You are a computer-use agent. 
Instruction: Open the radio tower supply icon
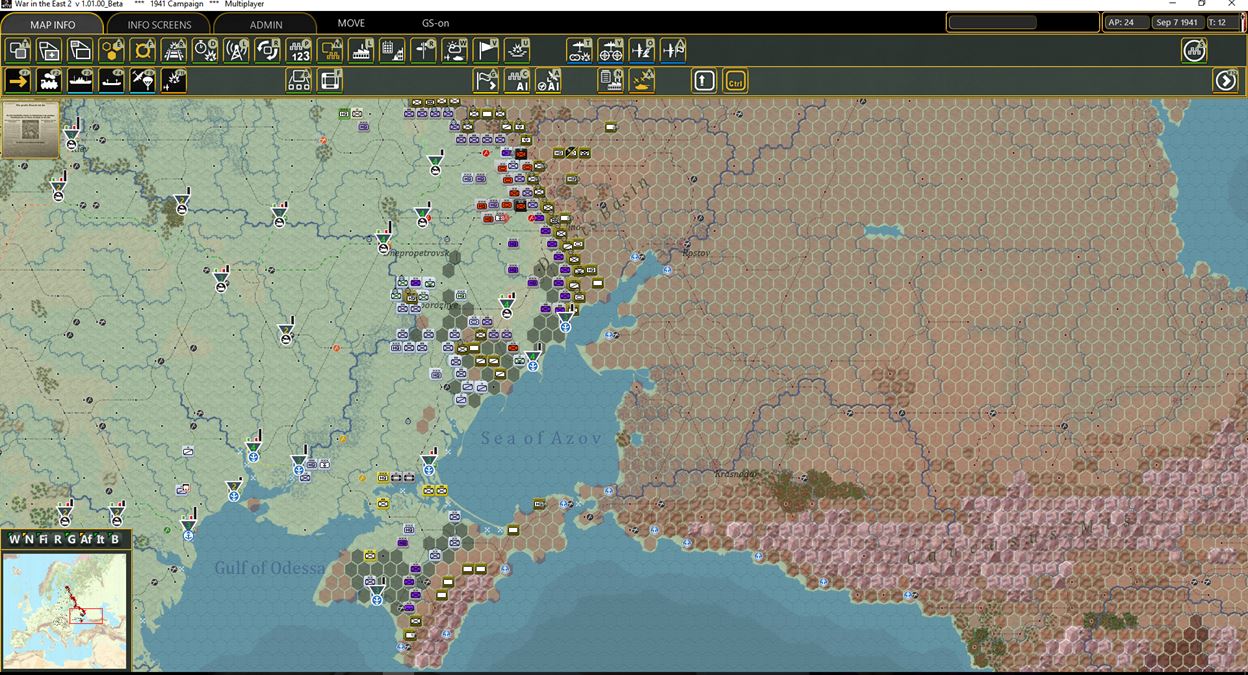click(x=236, y=49)
